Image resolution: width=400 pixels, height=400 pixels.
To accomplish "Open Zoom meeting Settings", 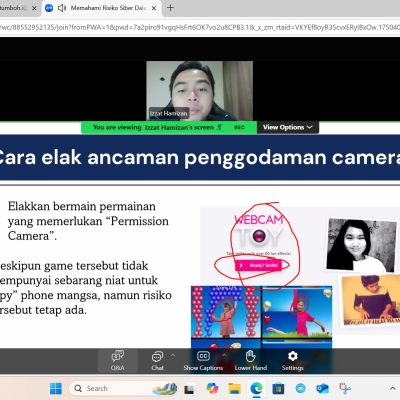I will click(292, 361).
